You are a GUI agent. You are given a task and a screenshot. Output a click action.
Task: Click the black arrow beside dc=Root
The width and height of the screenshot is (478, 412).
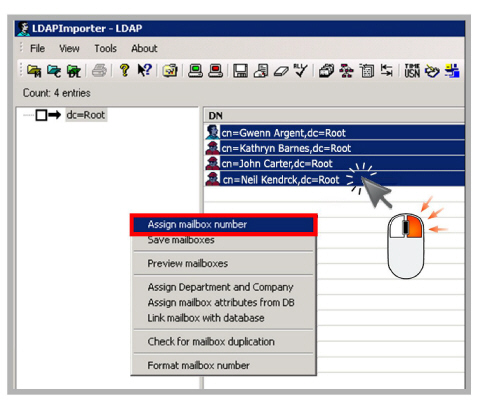[54, 115]
